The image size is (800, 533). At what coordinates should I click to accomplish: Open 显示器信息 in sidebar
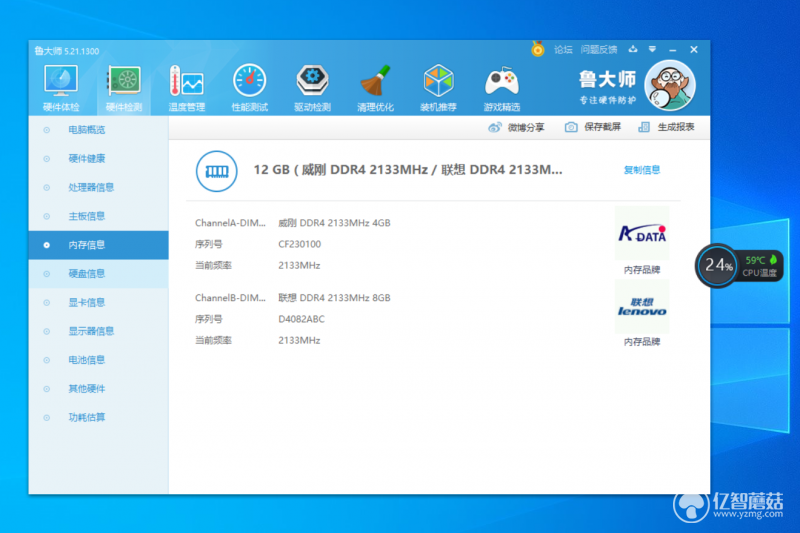pyautogui.click(x=98, y=332)
